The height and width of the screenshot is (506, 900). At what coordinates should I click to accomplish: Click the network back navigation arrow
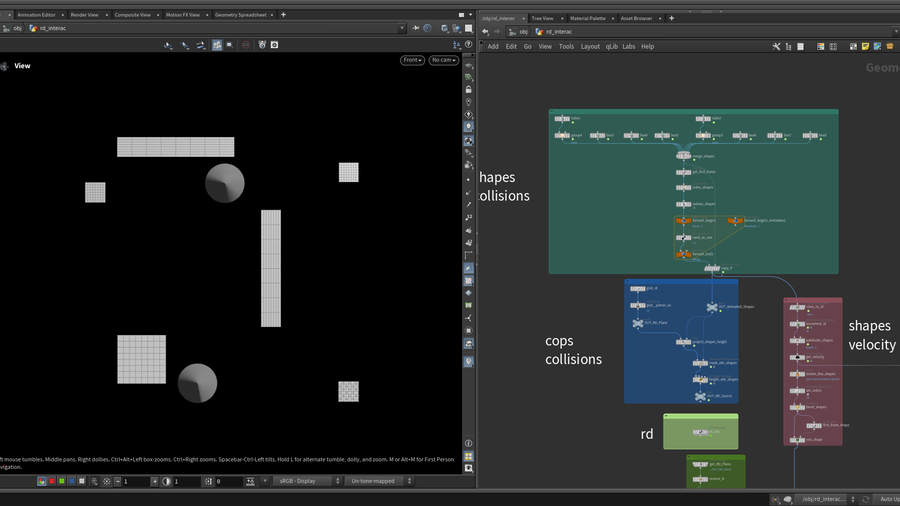(485, 31)
